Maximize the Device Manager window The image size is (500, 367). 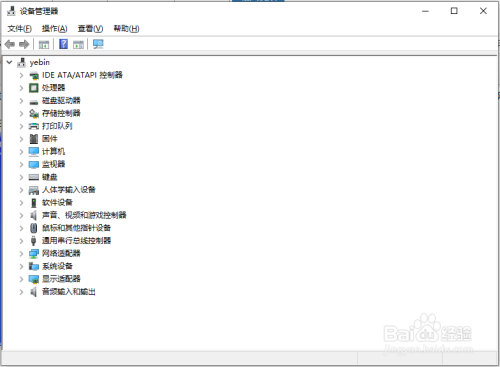point(454,11)
